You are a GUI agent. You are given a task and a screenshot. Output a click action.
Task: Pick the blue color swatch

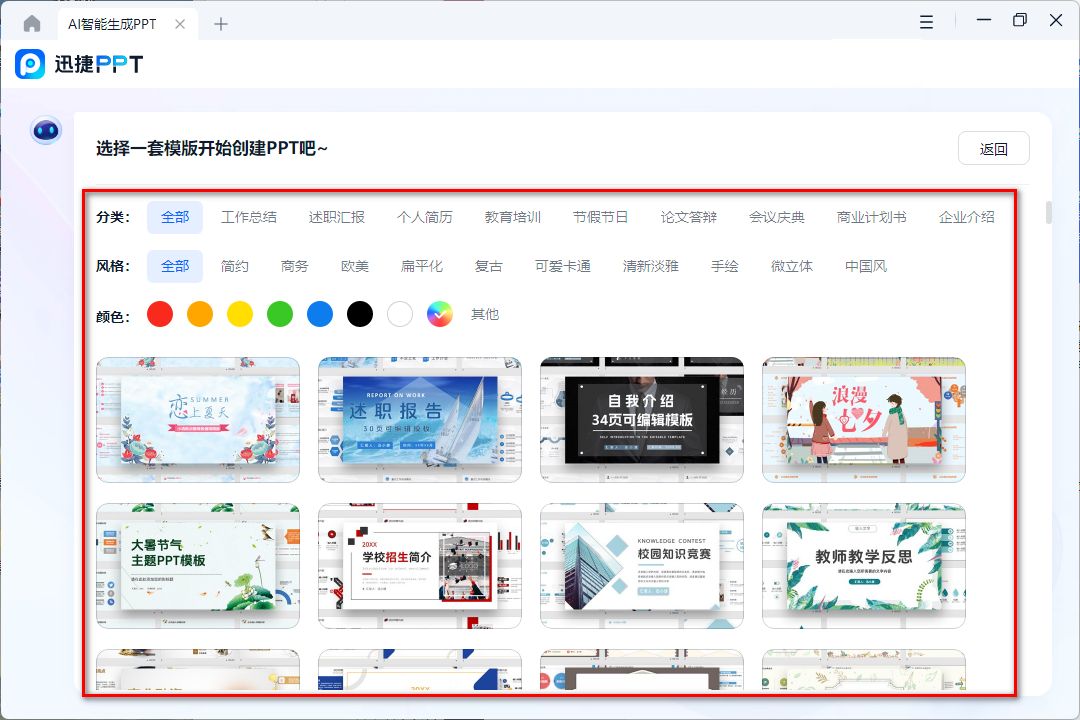pos(320,314)
